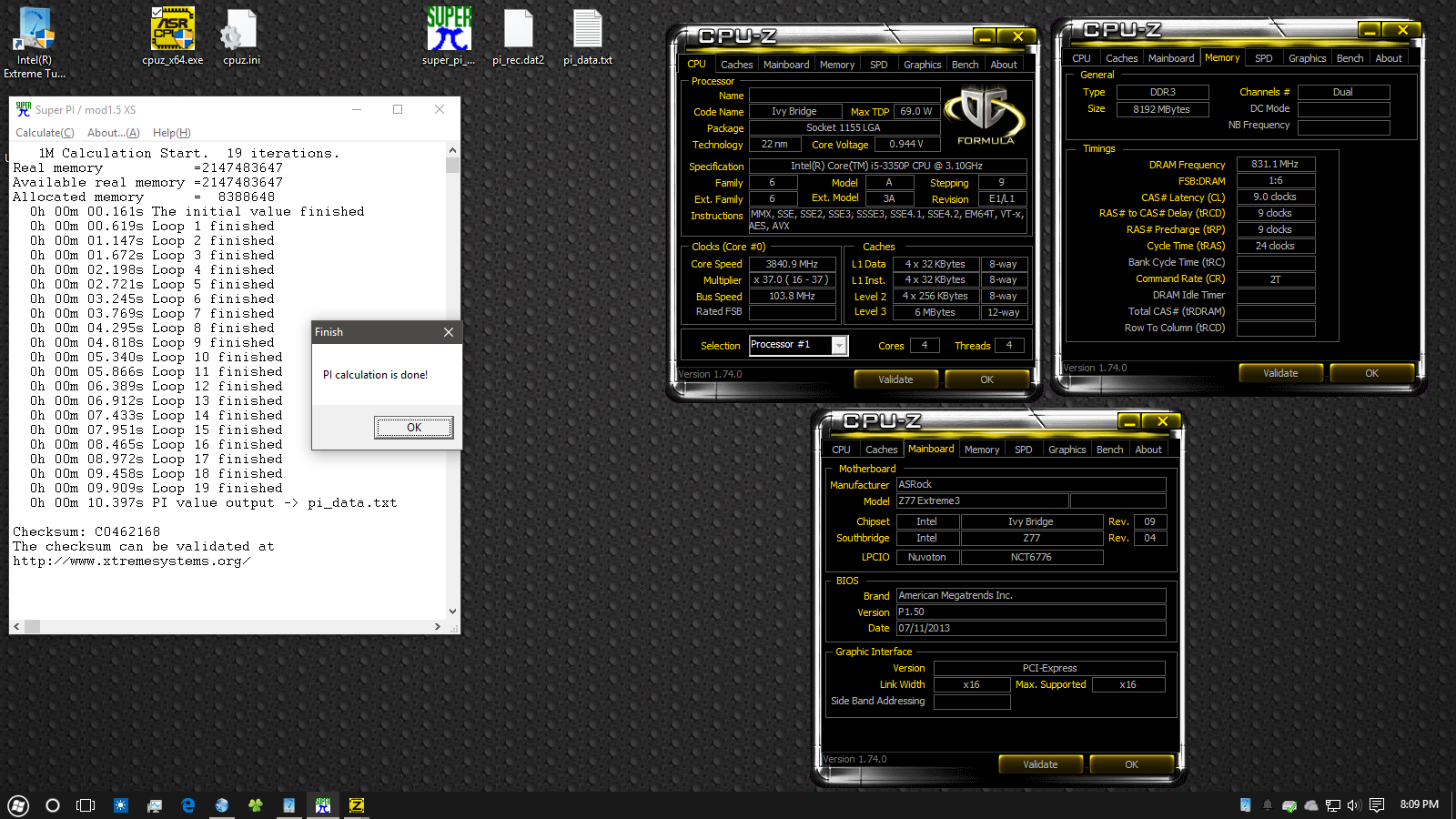Viewport: 1456px width, 819px height.
Task: Click the Core Speed value 3840.9 MHz
Action: click(792, 264)
